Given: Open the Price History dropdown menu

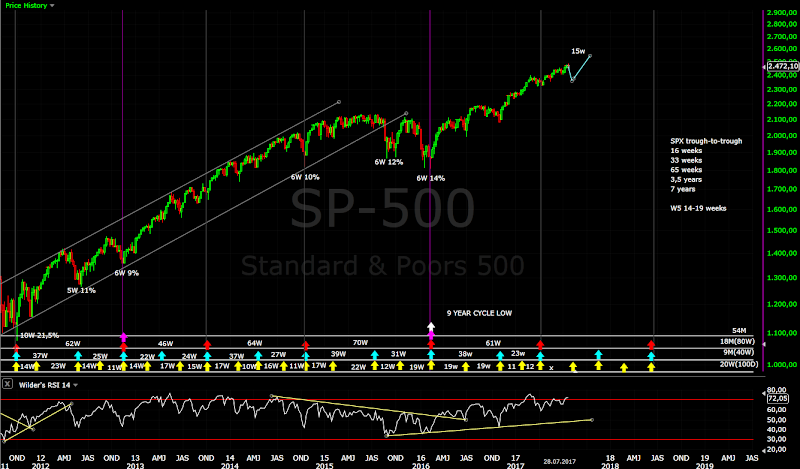Looking at the screenshot, I should tap(30, 5).
